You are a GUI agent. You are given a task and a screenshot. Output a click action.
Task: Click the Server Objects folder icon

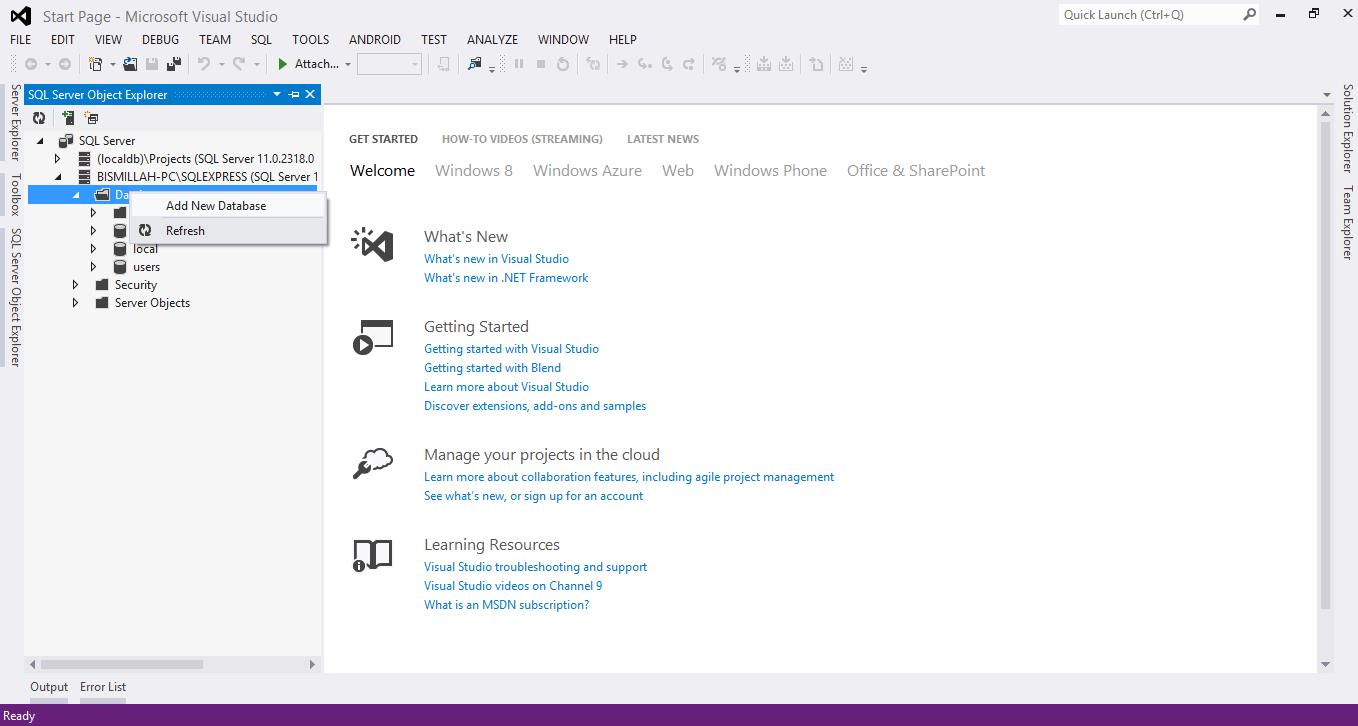point(101,303)
